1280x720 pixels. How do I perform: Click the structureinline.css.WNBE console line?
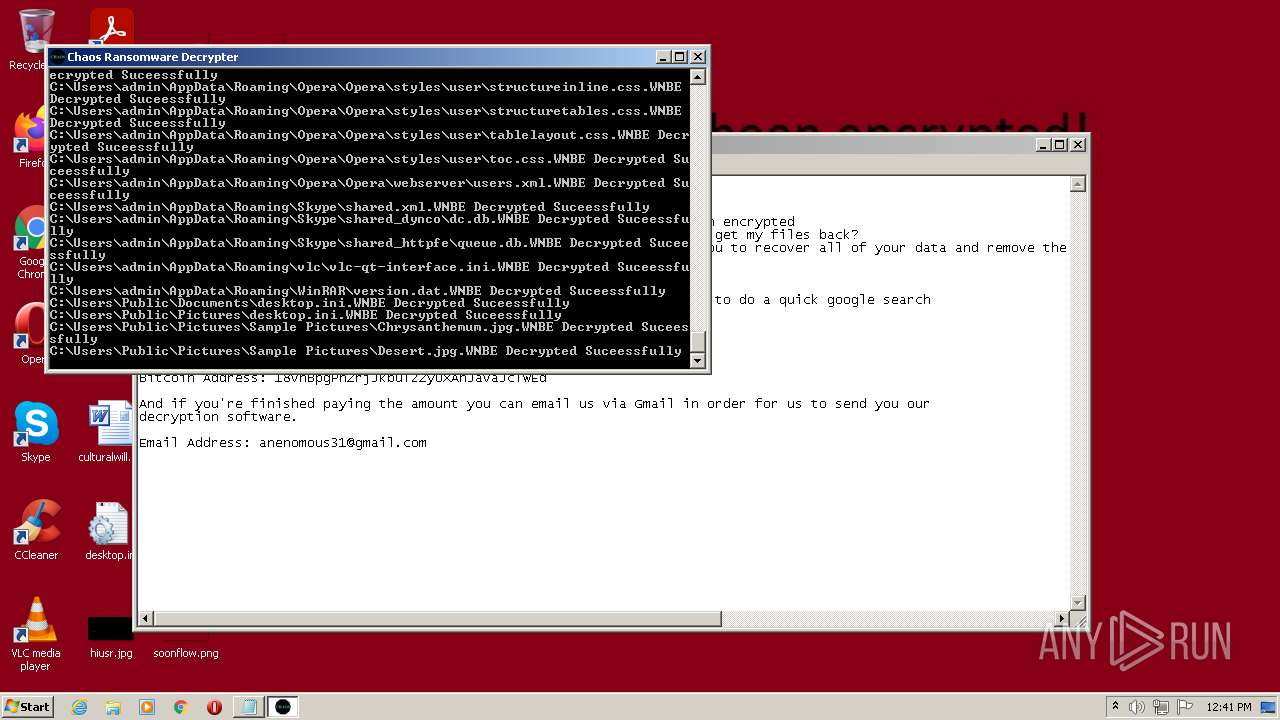click(x=366, y=93)
